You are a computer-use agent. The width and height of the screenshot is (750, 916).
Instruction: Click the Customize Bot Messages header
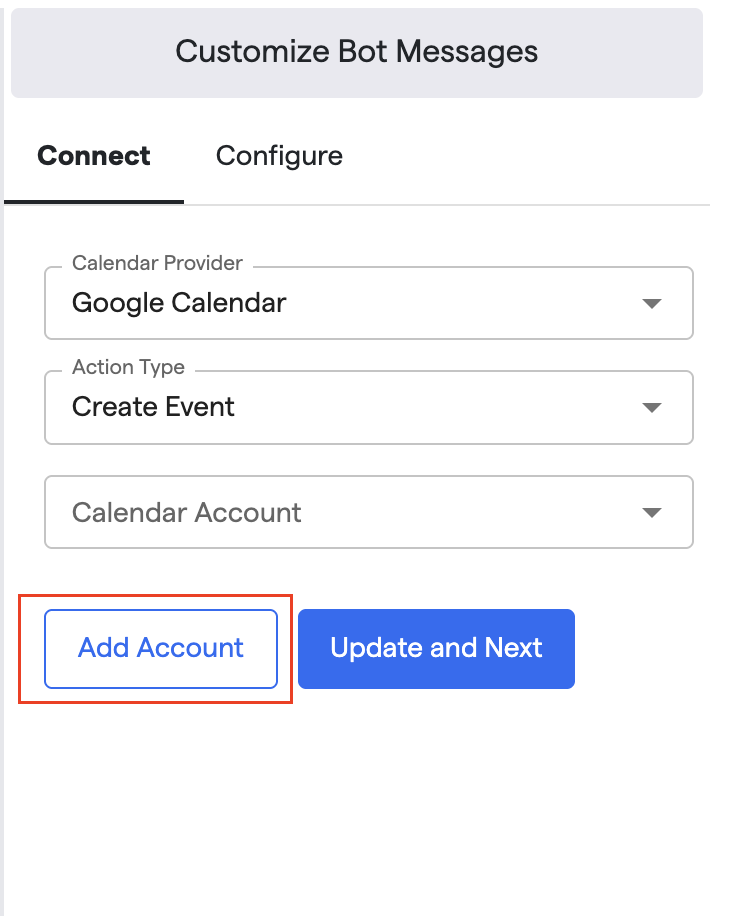[356, 53]
